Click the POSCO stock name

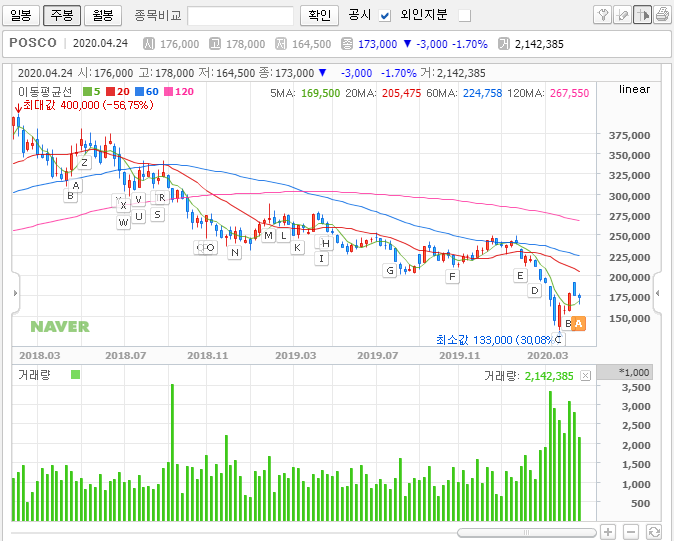tap(33, 43)
